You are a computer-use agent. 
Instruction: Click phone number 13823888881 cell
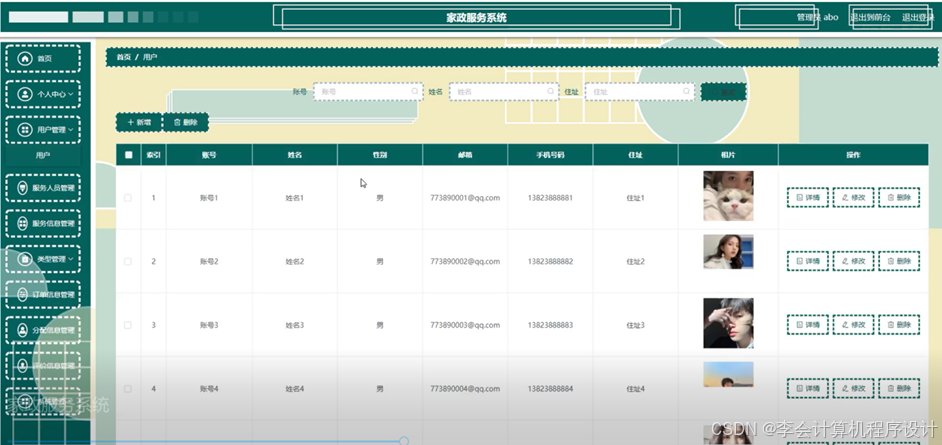(x=550, y=198)
